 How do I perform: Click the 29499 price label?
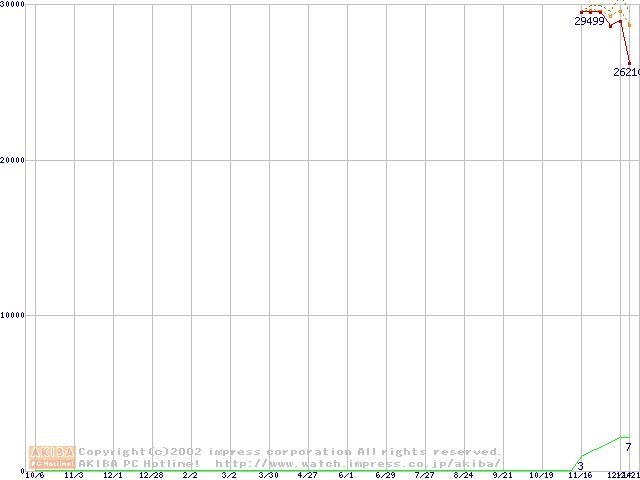click(x=589, y=21)
